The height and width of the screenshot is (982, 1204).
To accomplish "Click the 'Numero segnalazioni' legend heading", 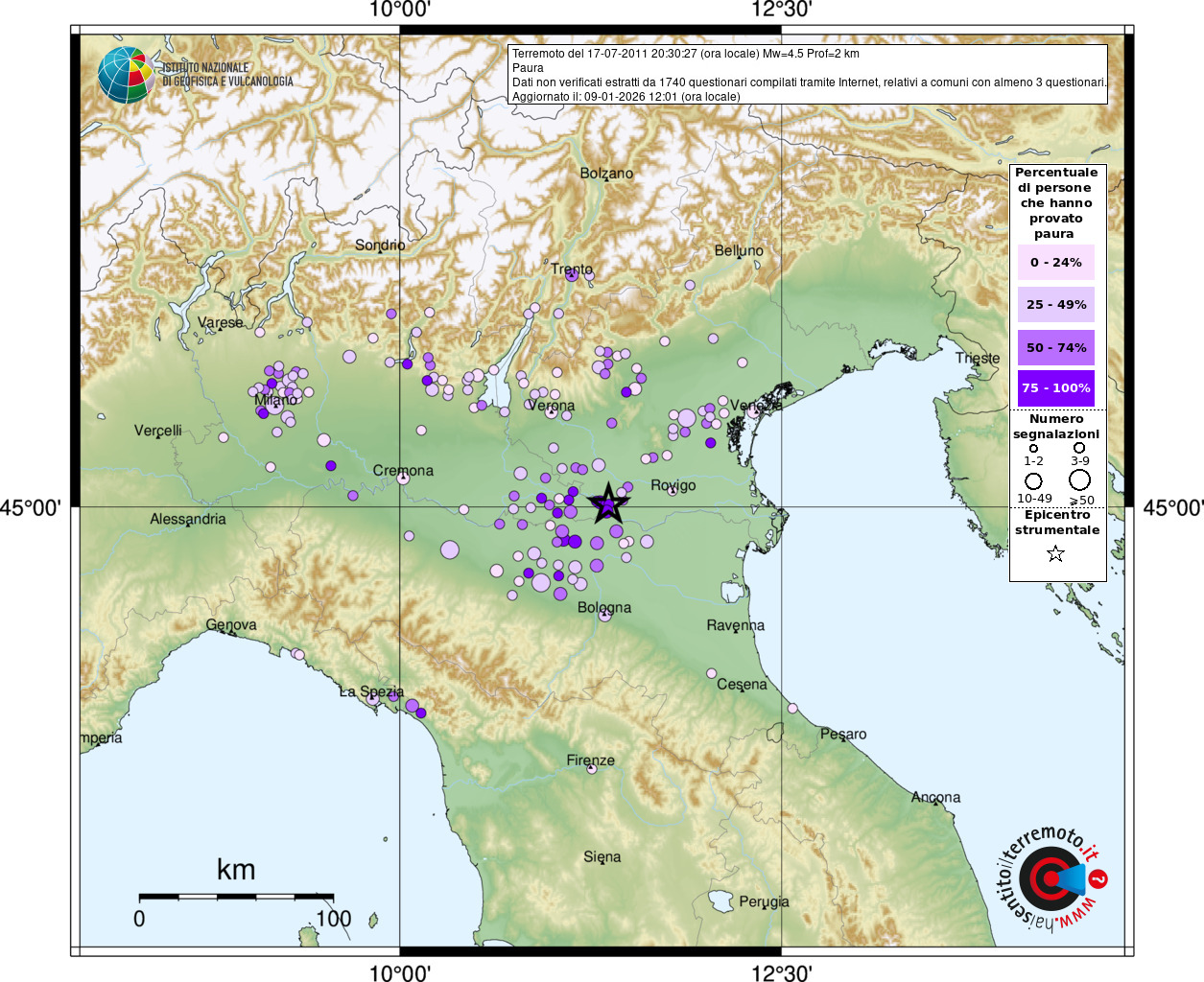I will [x=1056, y=427].
